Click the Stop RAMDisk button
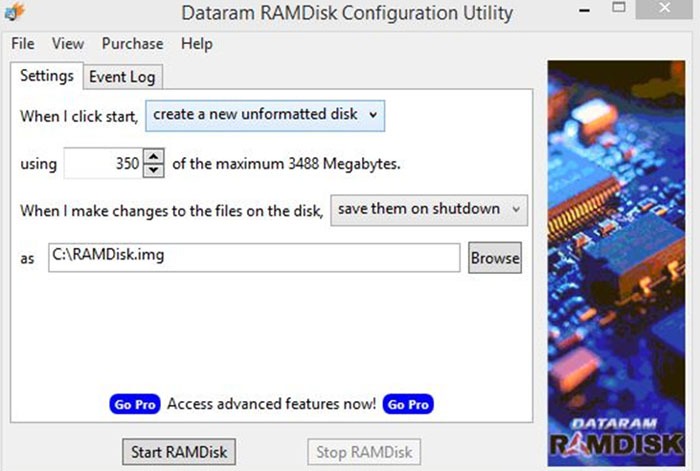This screenshot has width=700, height=471. click(364, 452)
